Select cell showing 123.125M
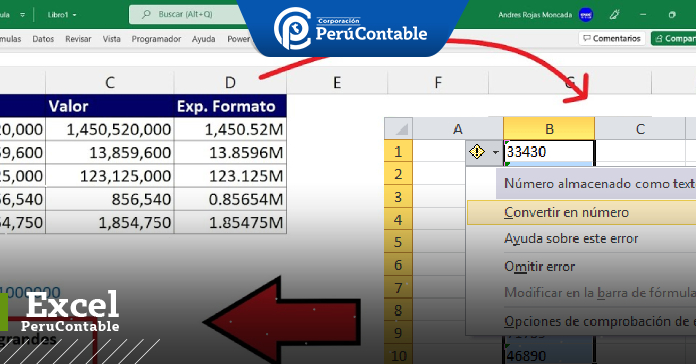The height and width of the screenshot is (364, 696). [x=230, y=176]
